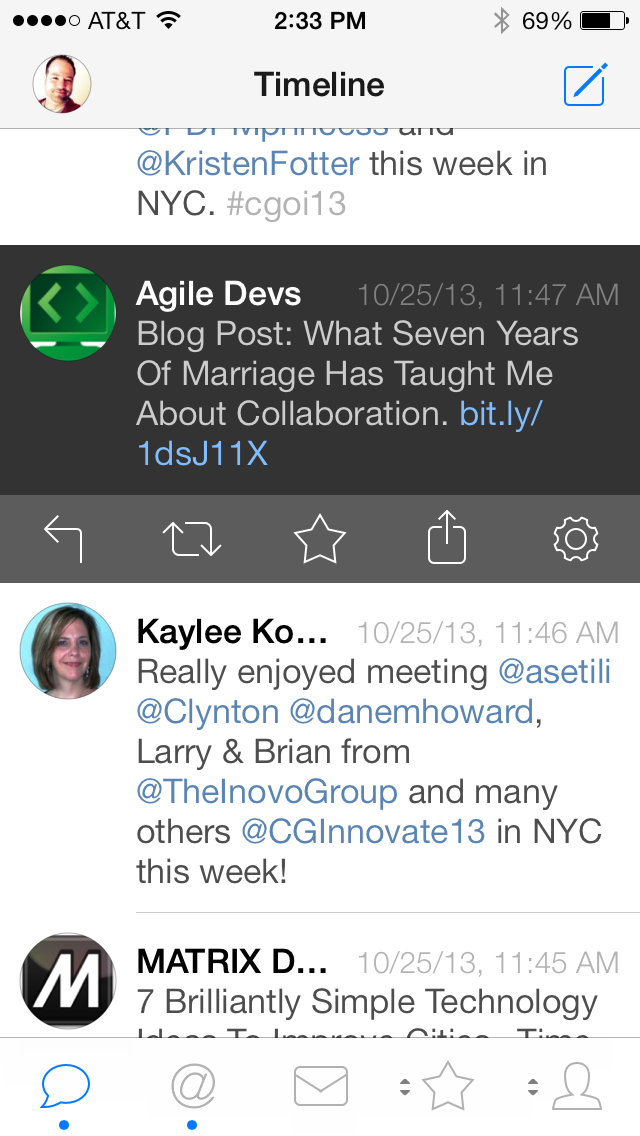Tap the compose new tweet icon
The width and height of the screenshot is (640, 1136).
[x=585, y=84]
